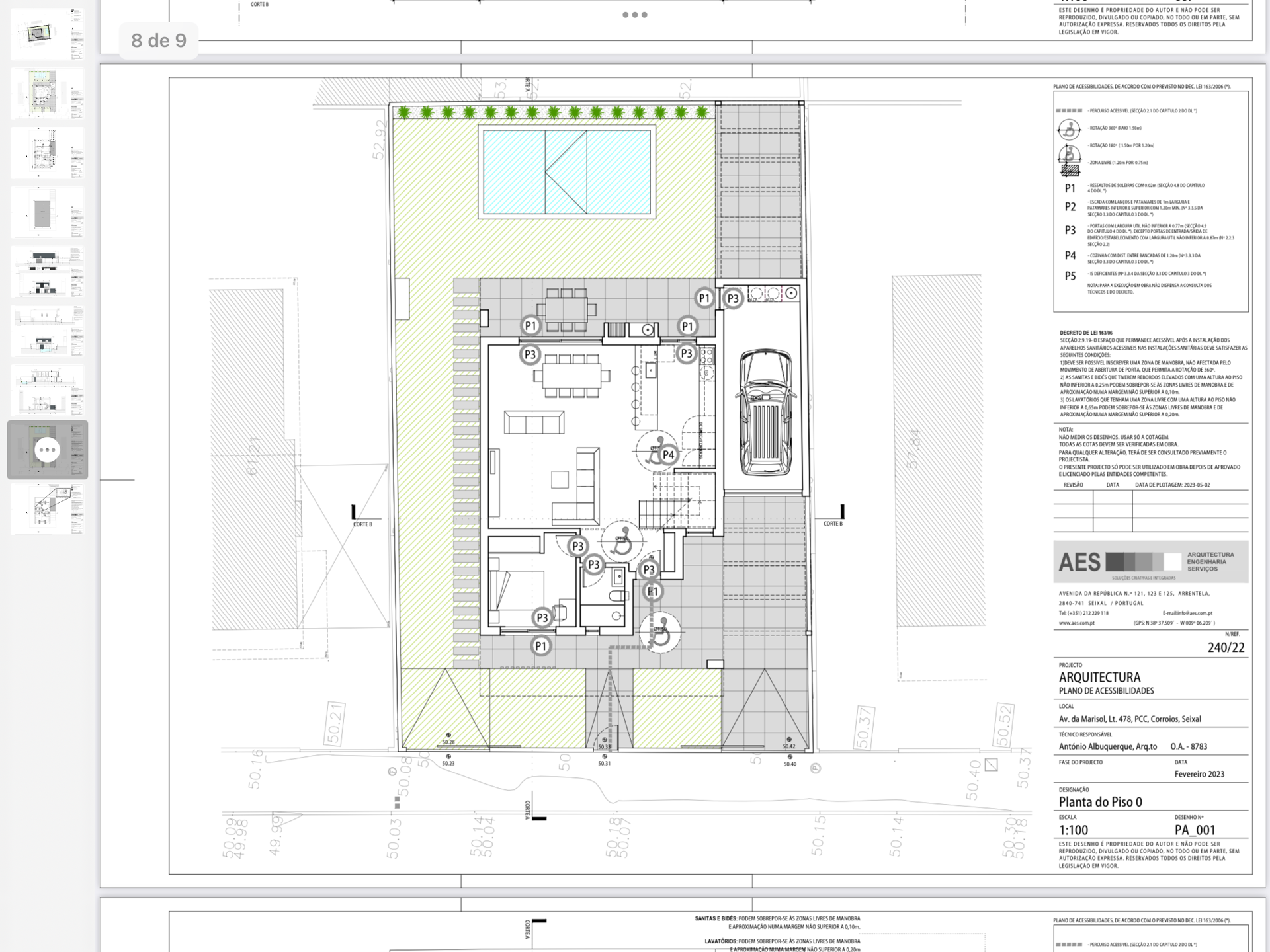Screen dimensions: 1270x952
Task: Click the AES company logo
Action: tap(1150, 562)
